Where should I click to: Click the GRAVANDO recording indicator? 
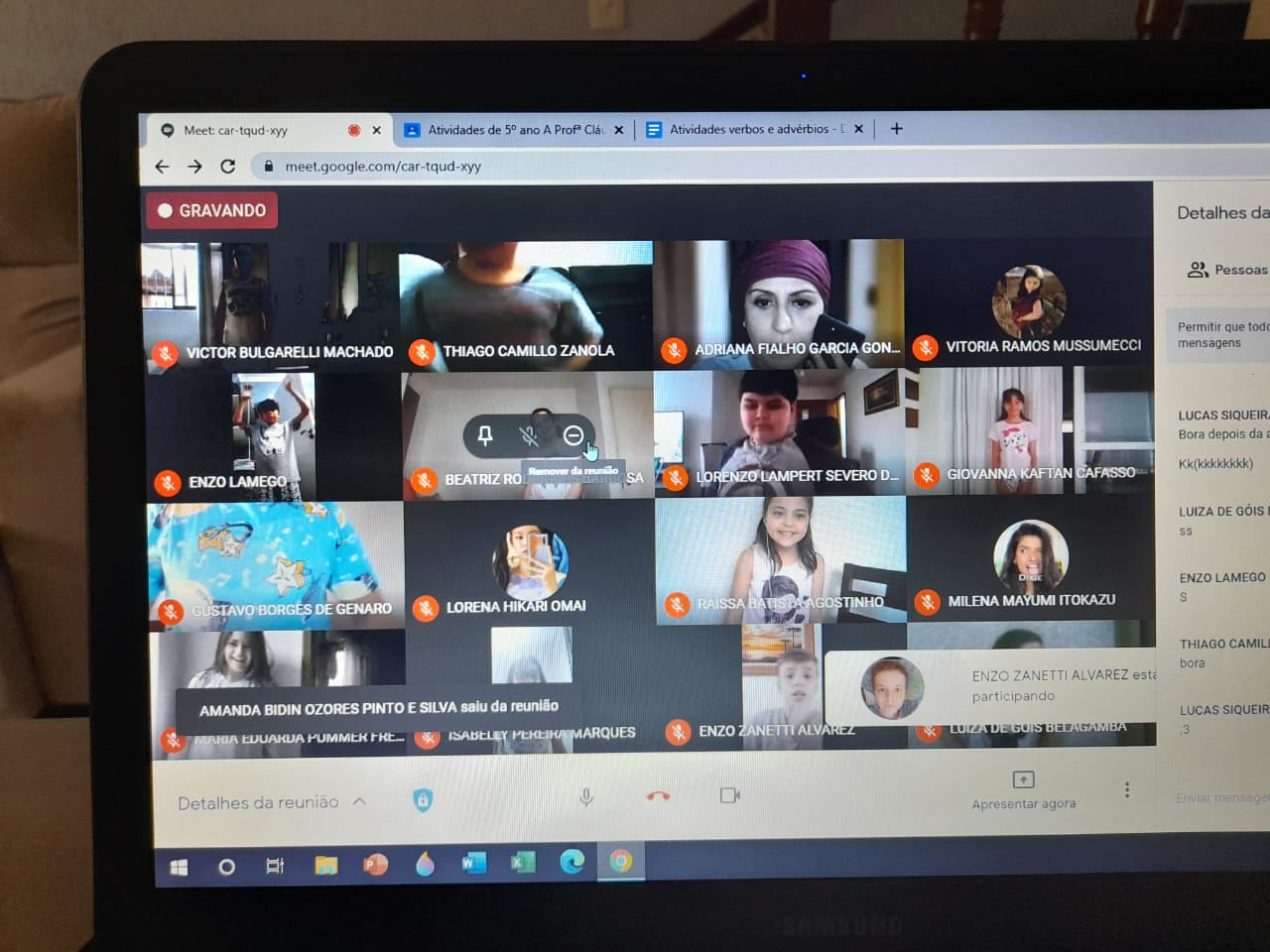pyautogui.click(x=212, y=210)
